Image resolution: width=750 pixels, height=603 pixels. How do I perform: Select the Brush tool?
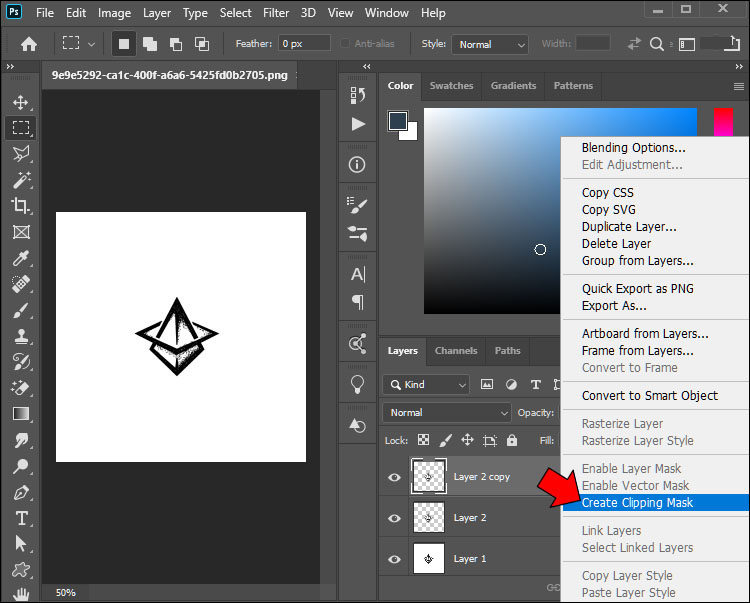click(21, 311)
